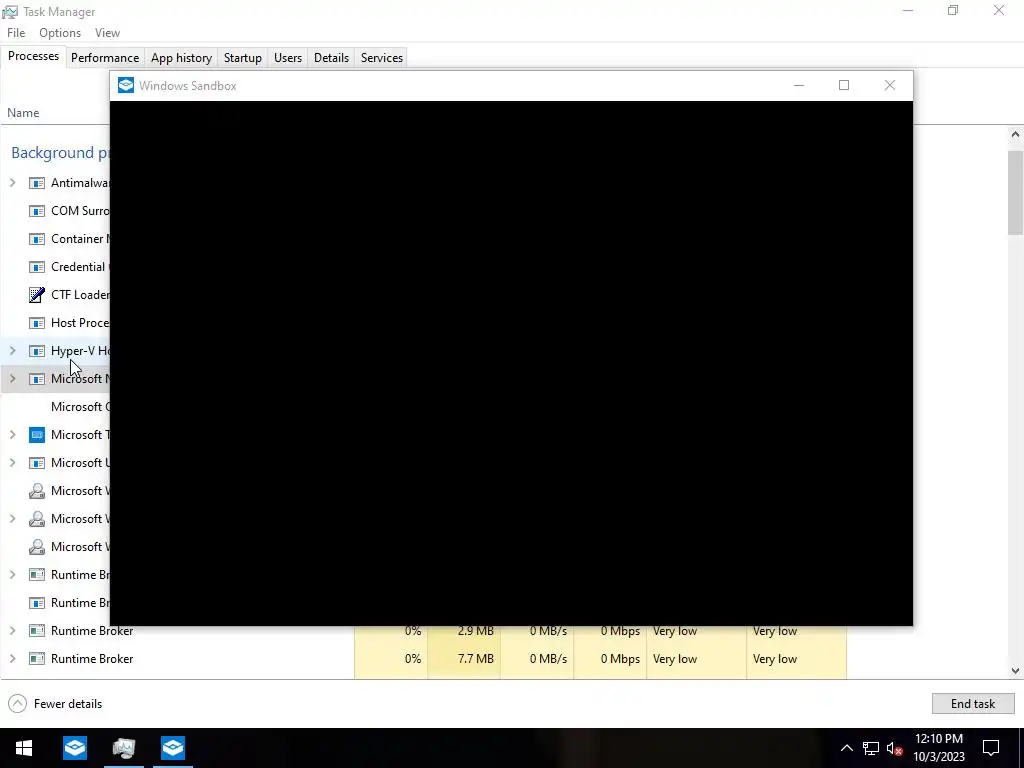Click the scrollbar down arrow
Image resolution: width=1024 pixels, height=768 pixels.
1015,671
